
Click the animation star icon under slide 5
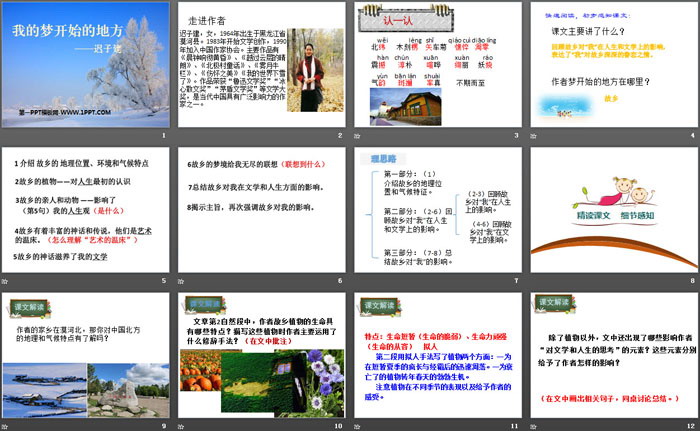tap(4, 281)
